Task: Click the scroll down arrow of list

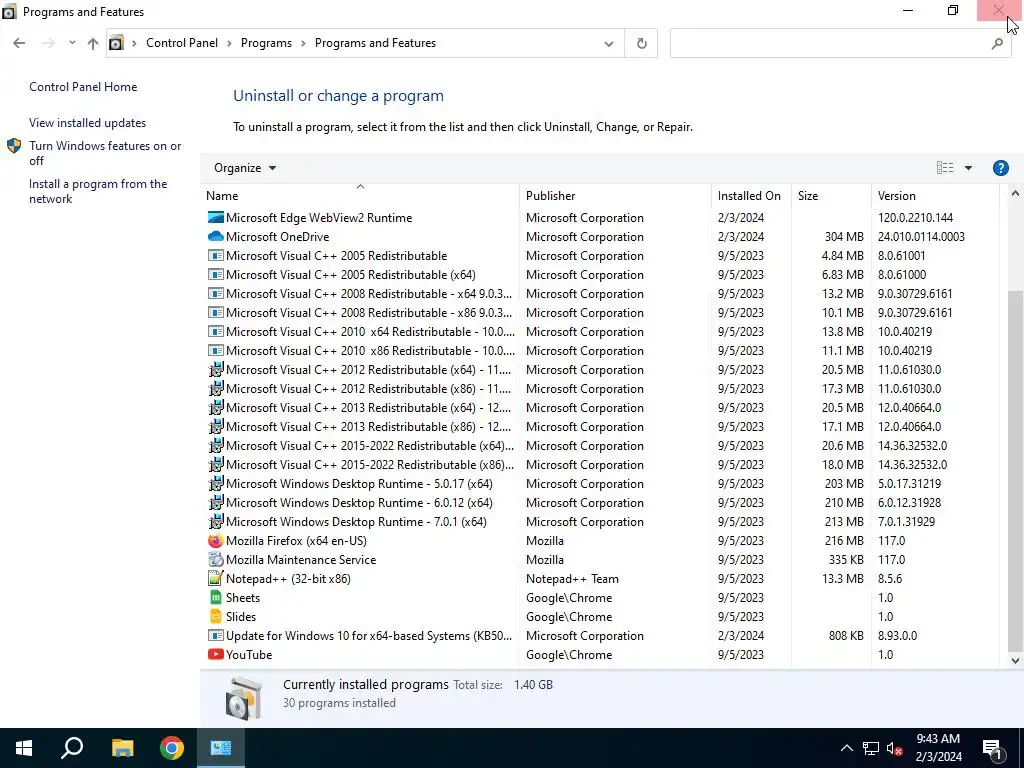Action: tap(1015, 661)
